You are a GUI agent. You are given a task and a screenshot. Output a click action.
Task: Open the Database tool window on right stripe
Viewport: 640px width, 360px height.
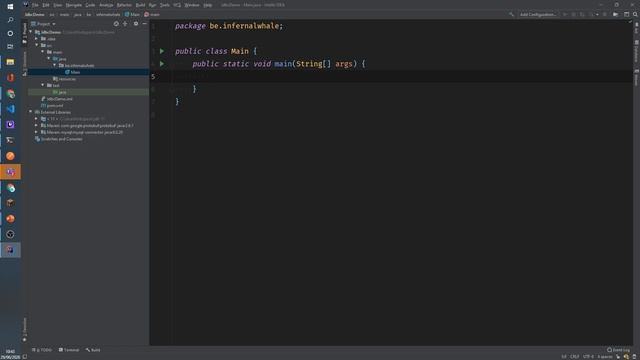click(x=636, y=51)
